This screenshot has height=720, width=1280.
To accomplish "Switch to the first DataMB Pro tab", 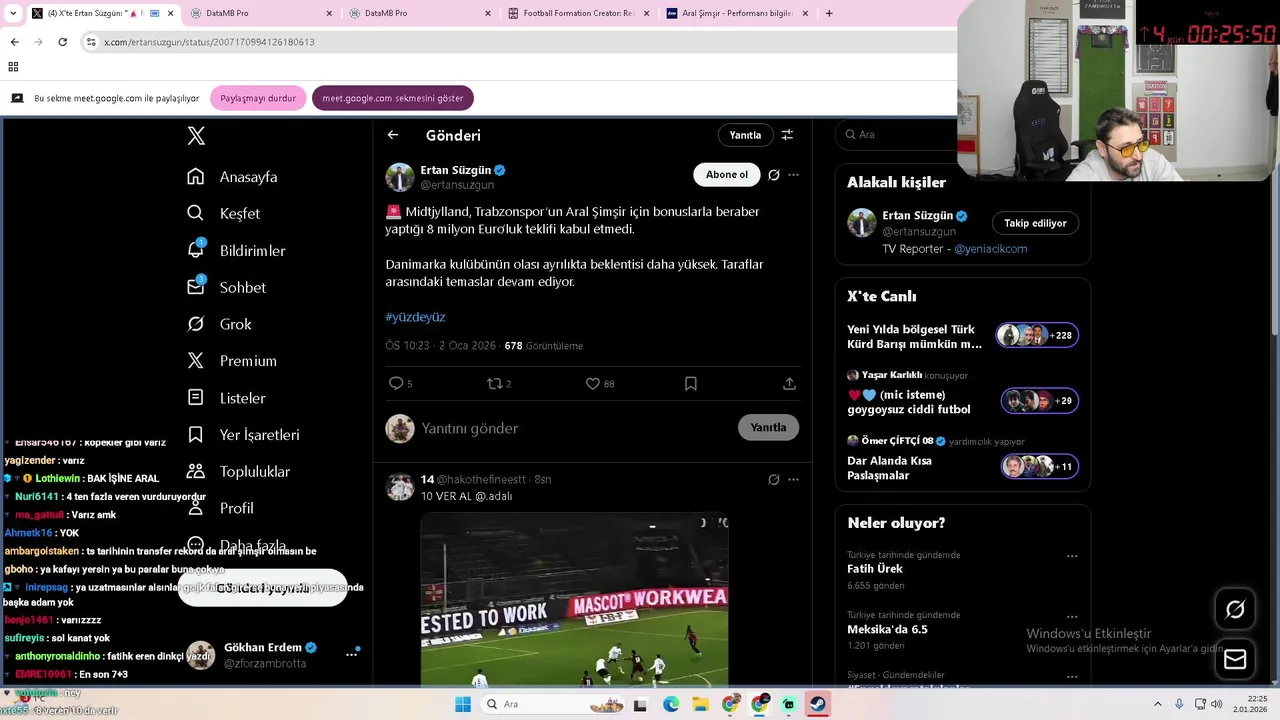I will 260,13.
